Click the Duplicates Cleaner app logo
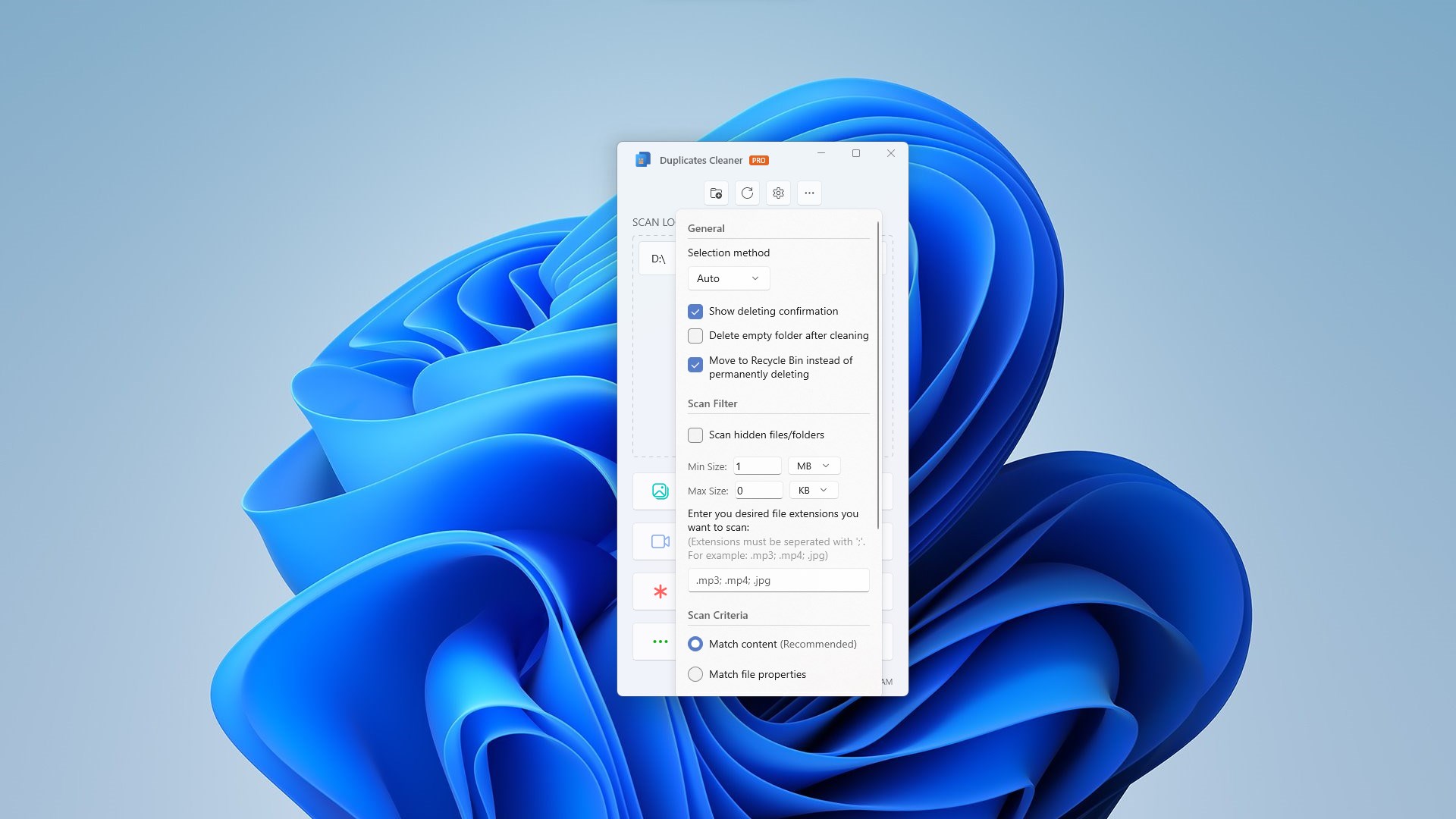Image resolution: width=1456 pixels, height=819 pixels. pos(643,160)
